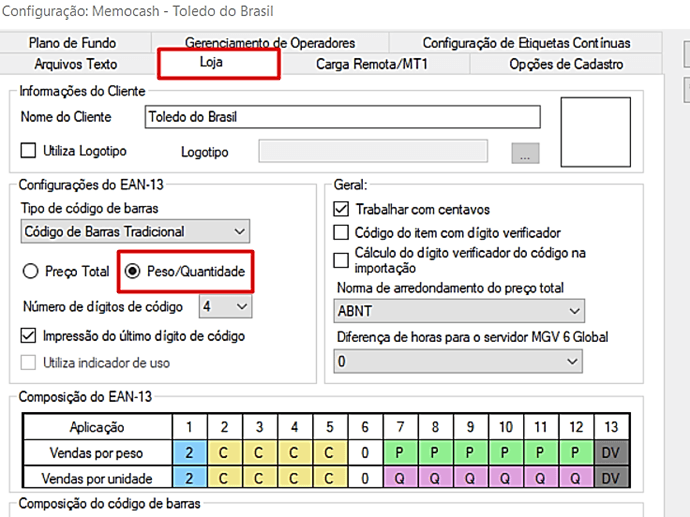Uncheck Trabalhar com centavos checkbox
The width and height of the screenshot is (690, 517).
tap(342, 209)
